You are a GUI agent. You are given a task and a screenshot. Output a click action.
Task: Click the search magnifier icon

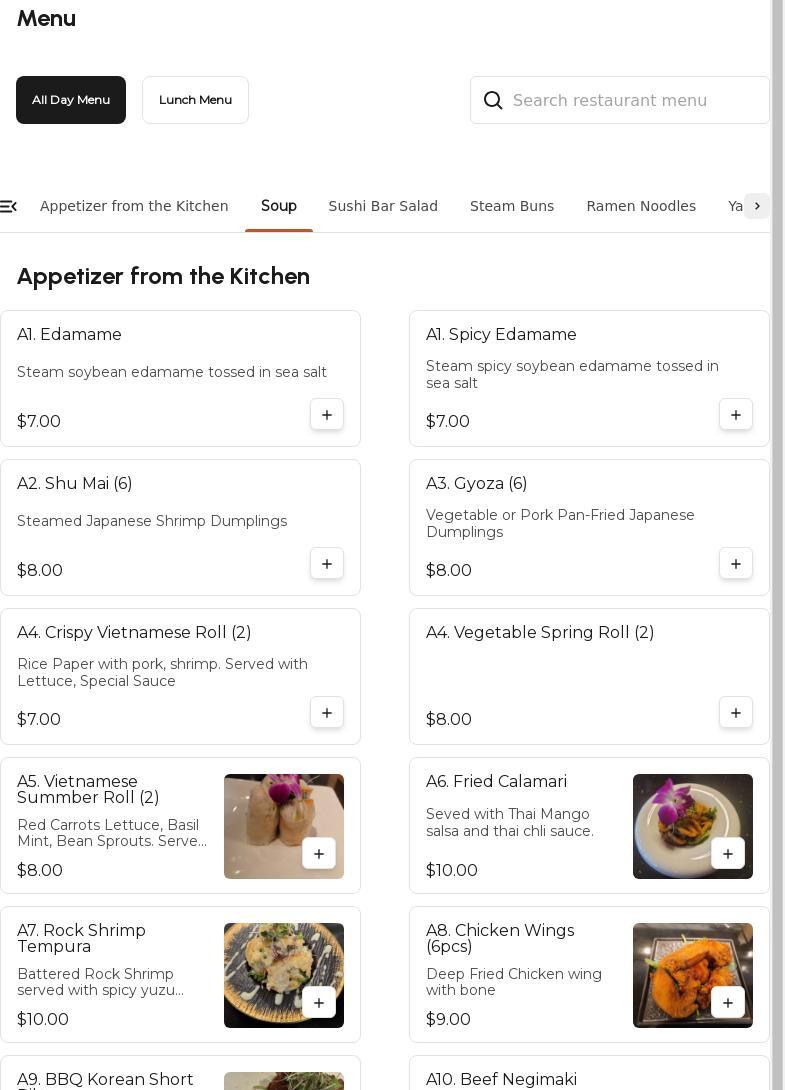[x=493, y=100]
